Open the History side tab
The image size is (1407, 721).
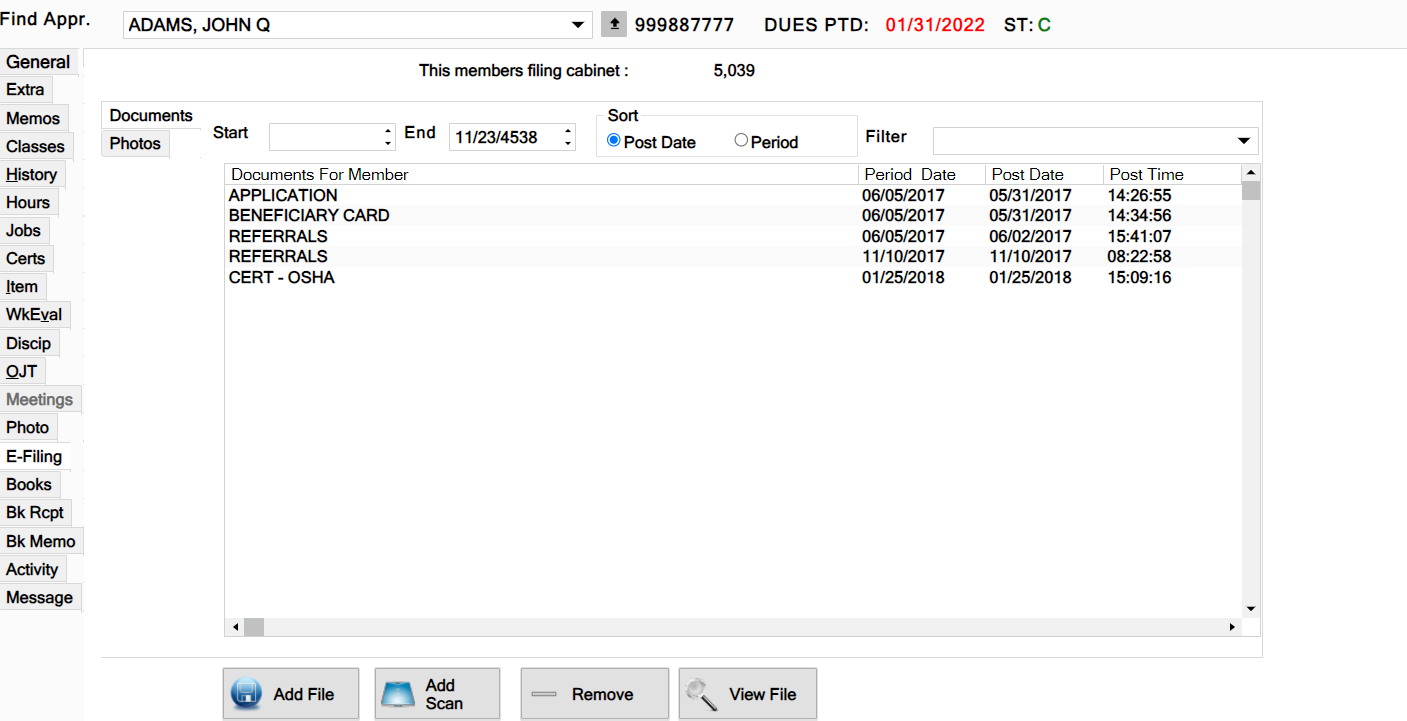tap(31, 175)
